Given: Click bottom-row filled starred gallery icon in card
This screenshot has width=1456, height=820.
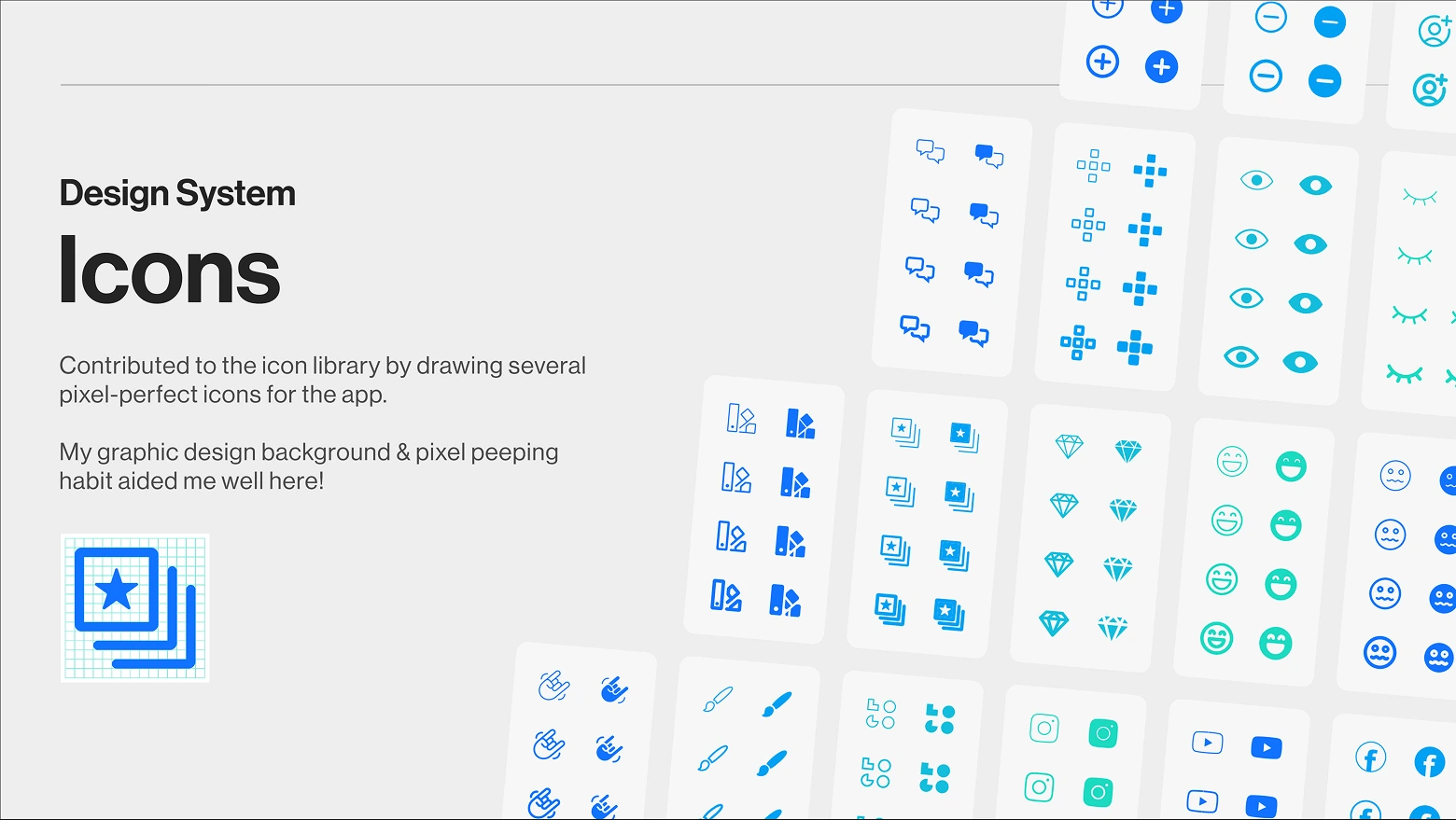Looking at the screenshot, I should click(949, 614).
